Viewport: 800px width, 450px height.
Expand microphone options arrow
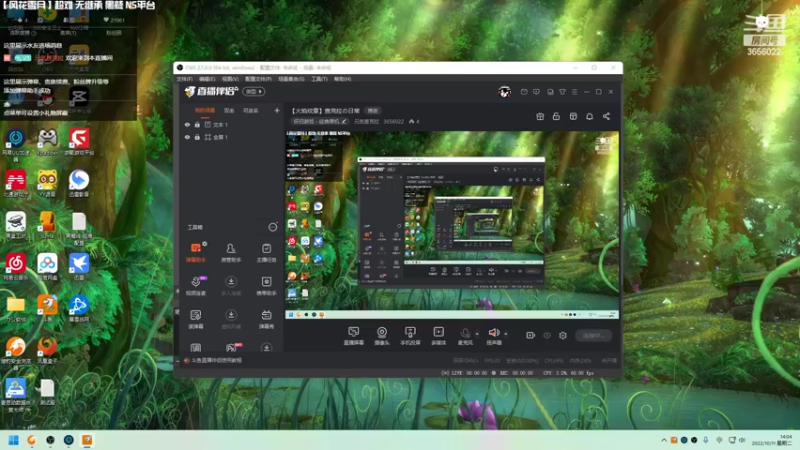pyautogui.click(x=477, y=334)
